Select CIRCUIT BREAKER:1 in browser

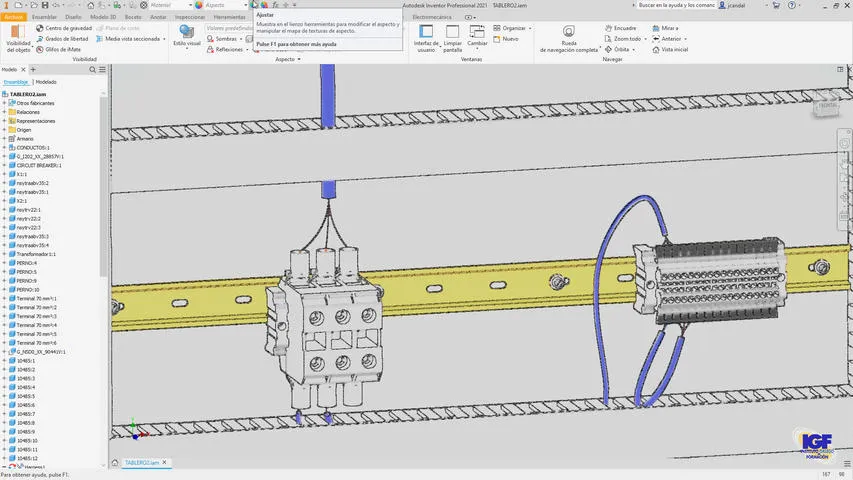click(39, 165)
